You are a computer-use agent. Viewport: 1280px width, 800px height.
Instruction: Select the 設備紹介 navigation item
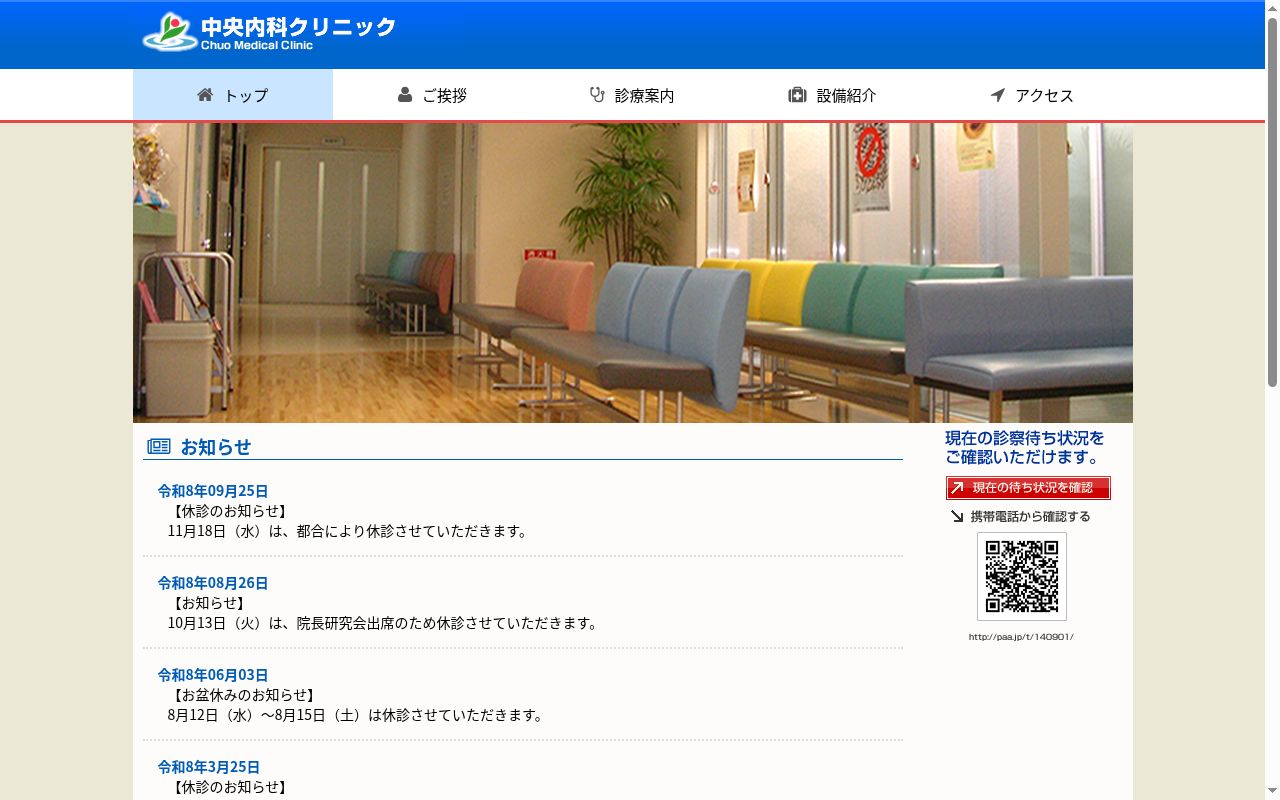(833, 95)
